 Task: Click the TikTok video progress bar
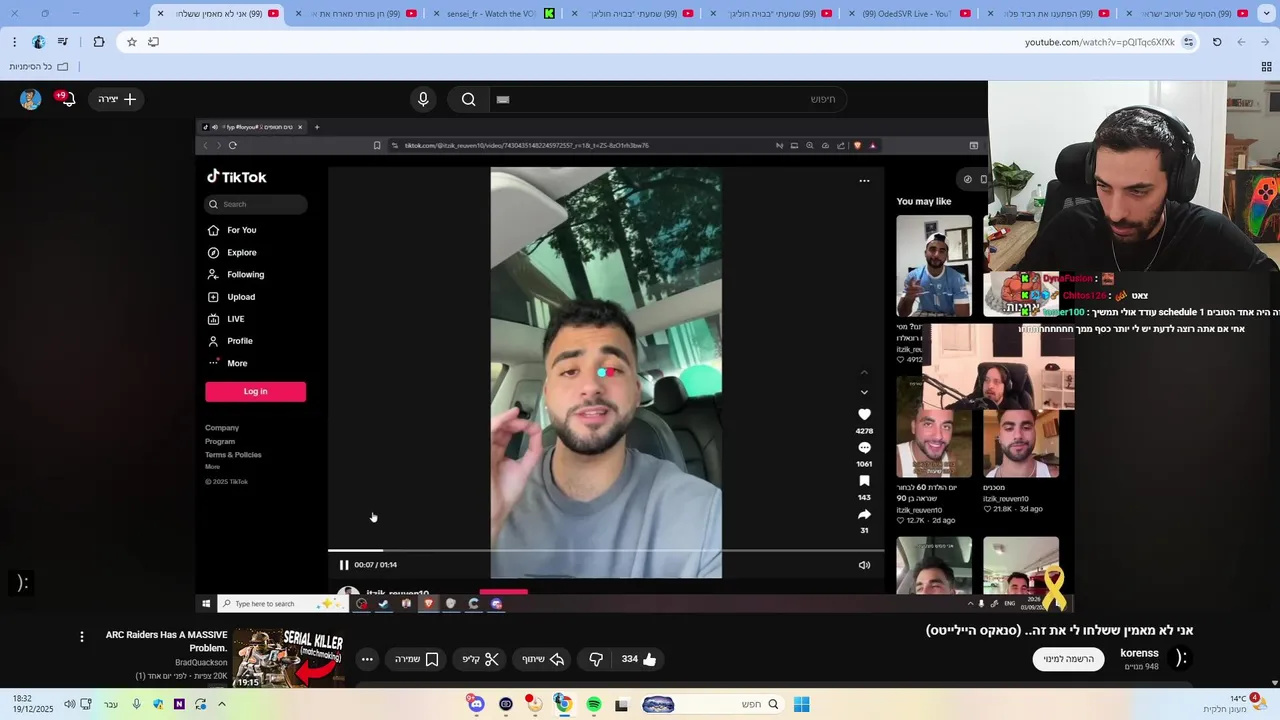(606, 550)
